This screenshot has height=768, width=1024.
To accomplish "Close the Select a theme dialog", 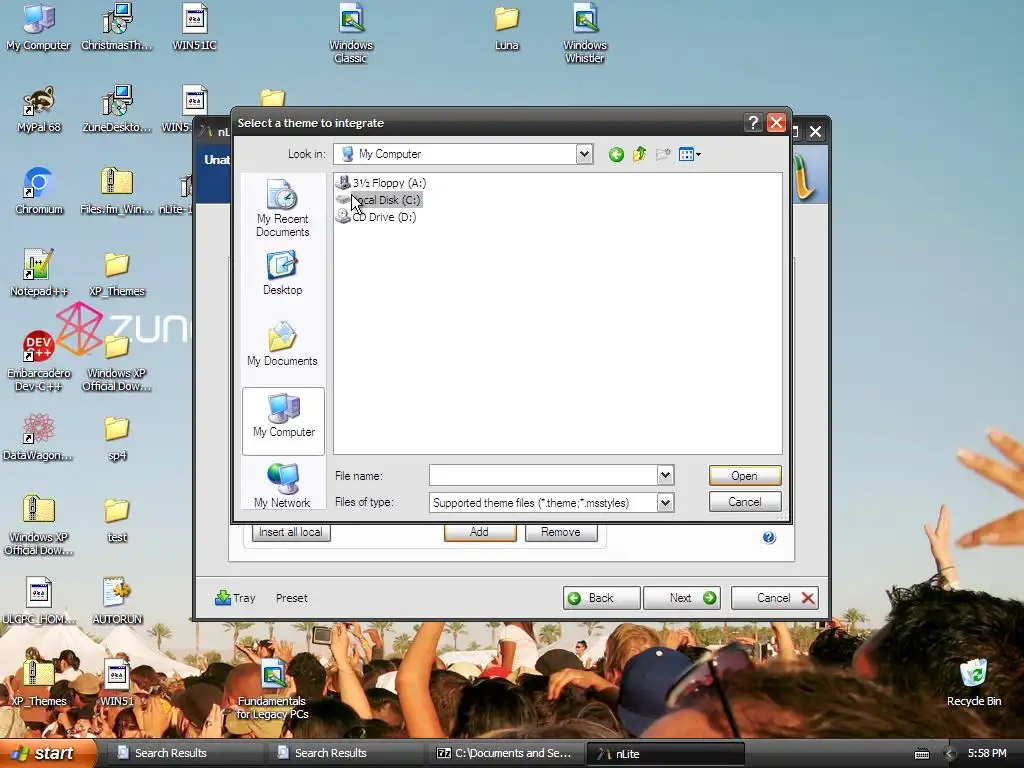I will (x=776, y=123).
